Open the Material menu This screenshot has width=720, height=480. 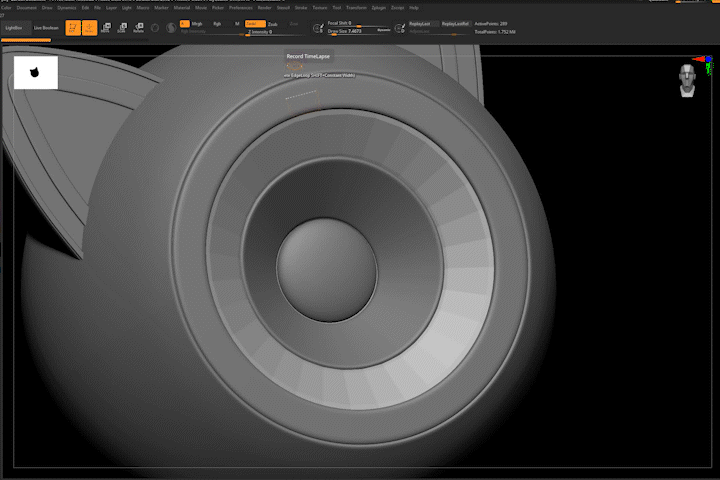182,8
